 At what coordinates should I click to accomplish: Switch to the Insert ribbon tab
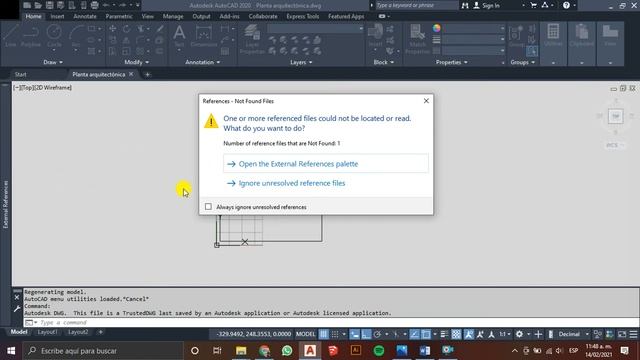(57, 16)
